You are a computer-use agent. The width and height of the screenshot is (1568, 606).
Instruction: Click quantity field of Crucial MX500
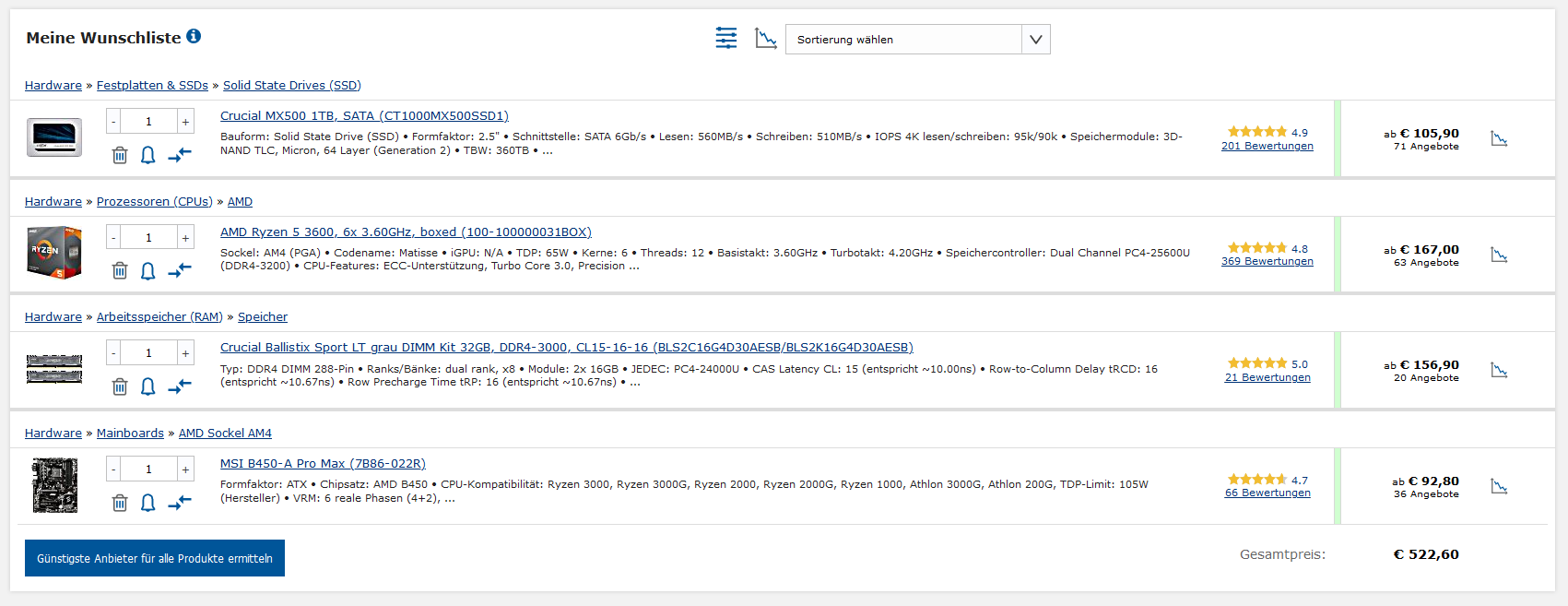148,122
